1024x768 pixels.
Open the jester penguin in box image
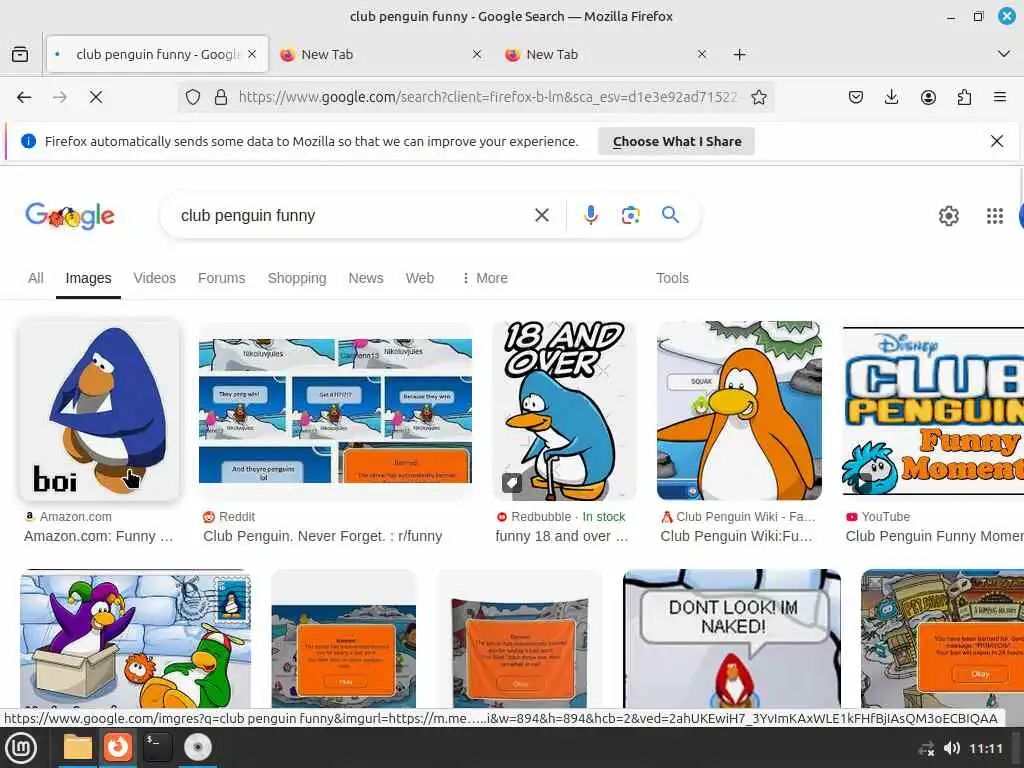135,638
